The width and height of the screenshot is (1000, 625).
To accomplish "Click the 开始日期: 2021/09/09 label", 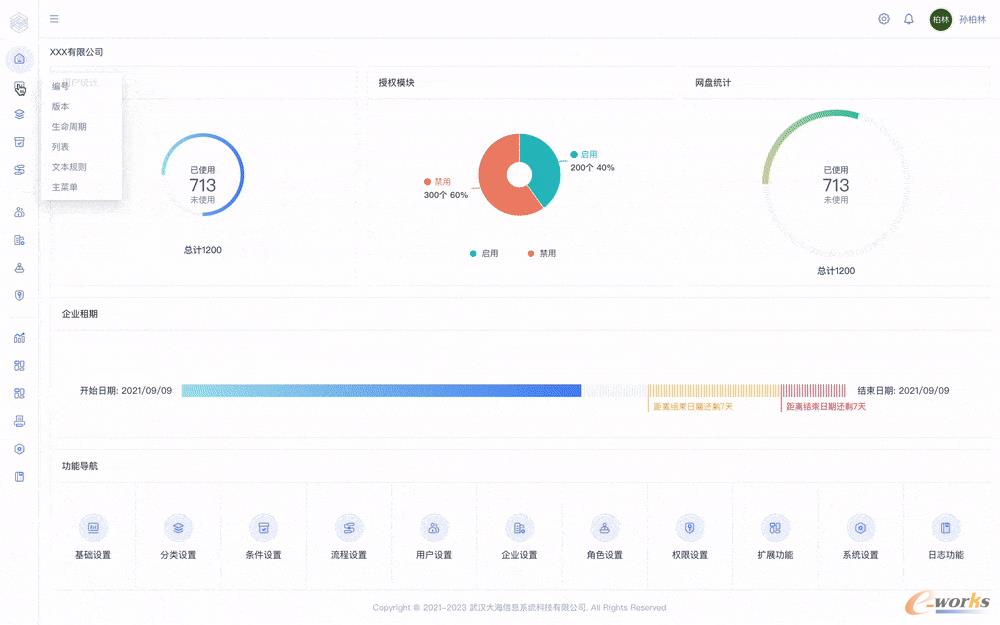I will pyautogui.click(x=126, y=390).
